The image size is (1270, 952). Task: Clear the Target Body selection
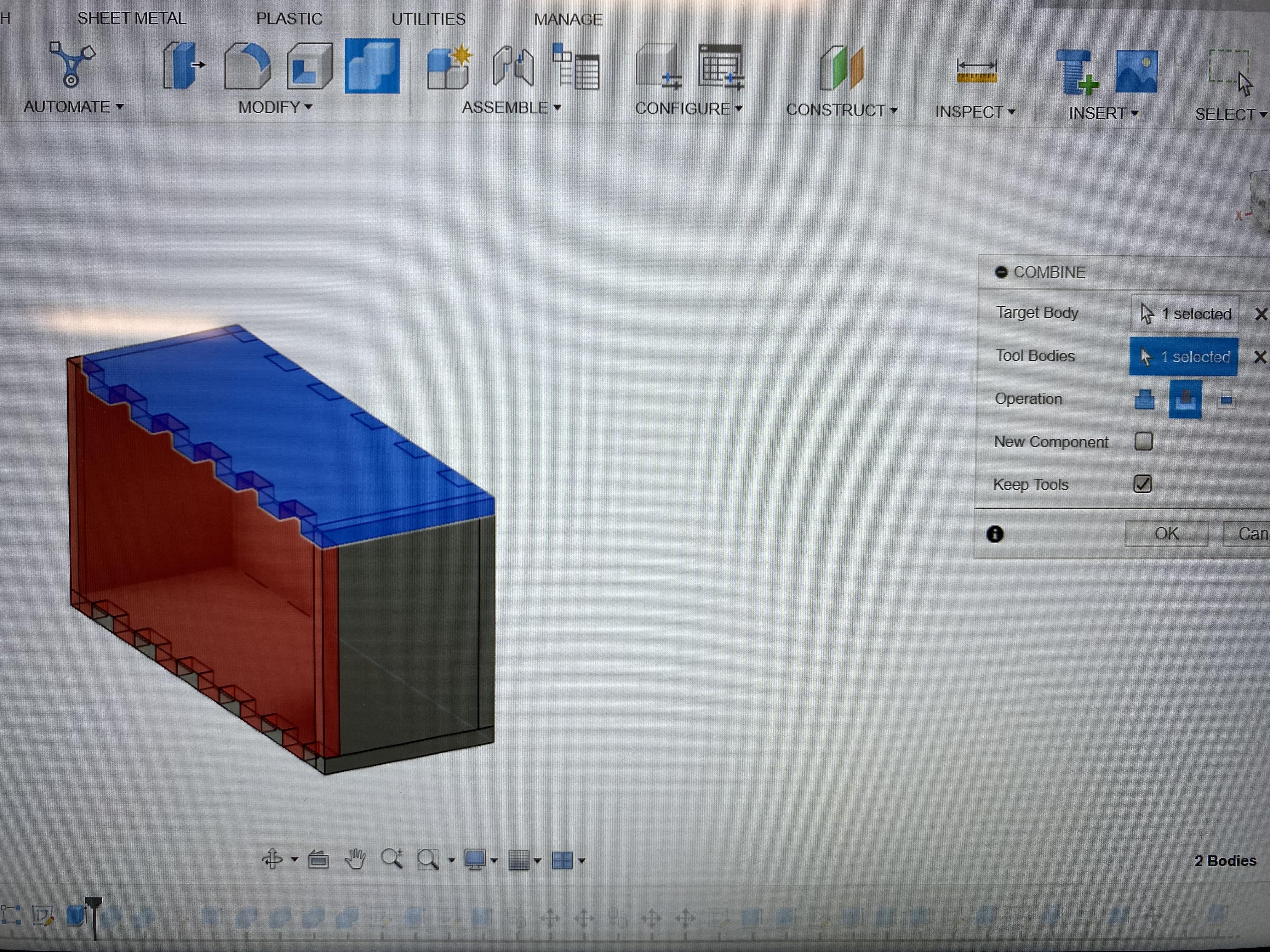tap(1261, 314)
